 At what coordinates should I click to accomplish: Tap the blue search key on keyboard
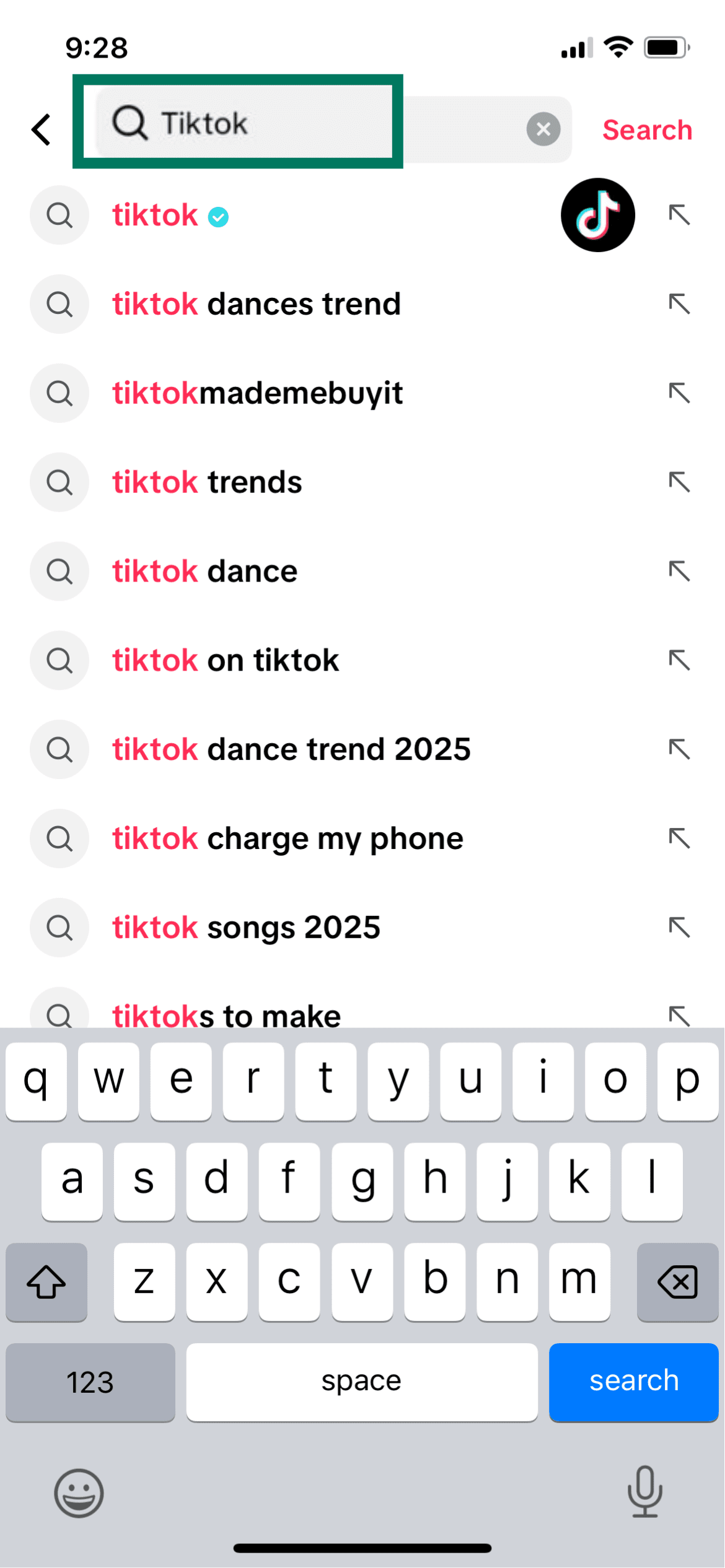(633, 1381)
